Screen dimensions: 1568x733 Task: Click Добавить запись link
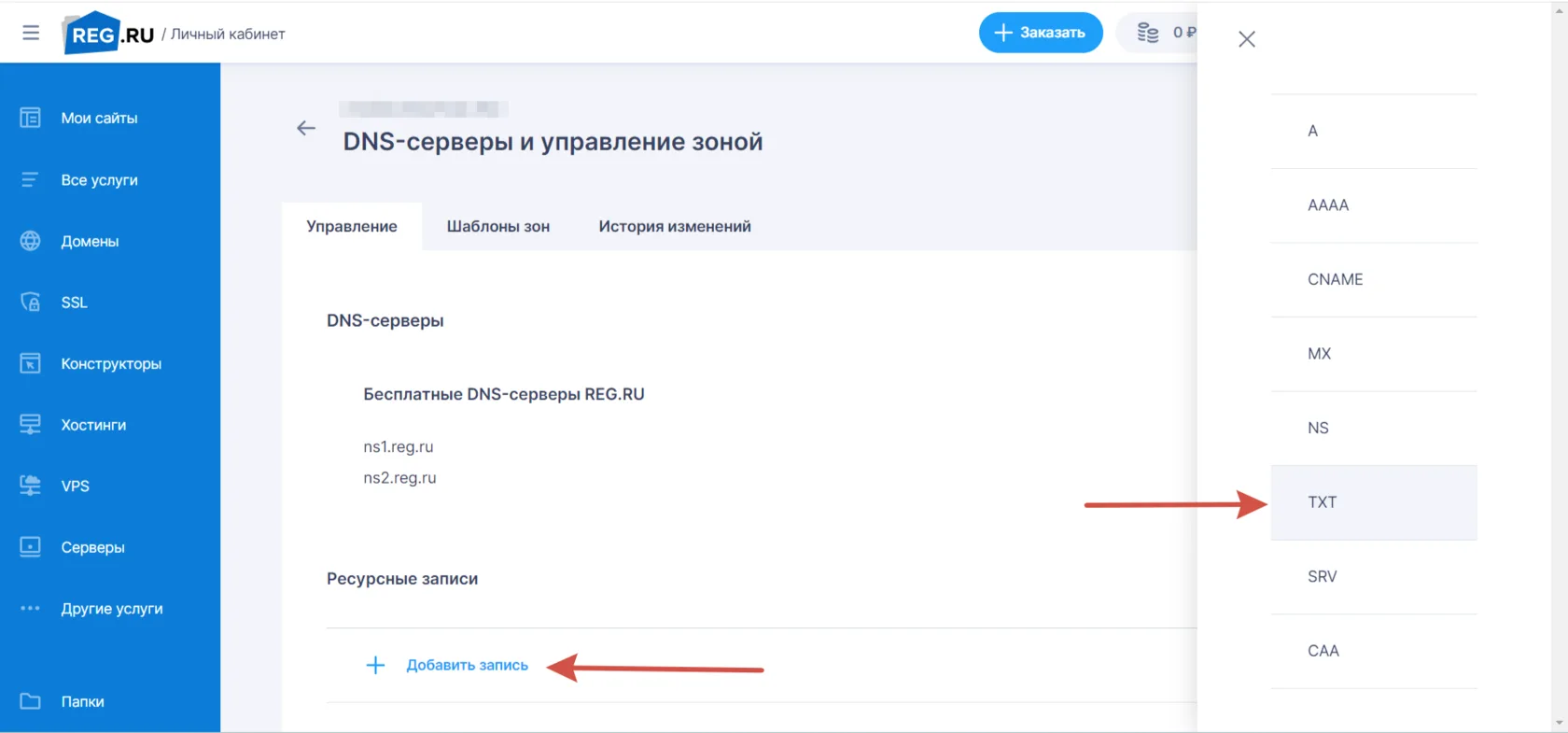[468, 665]
